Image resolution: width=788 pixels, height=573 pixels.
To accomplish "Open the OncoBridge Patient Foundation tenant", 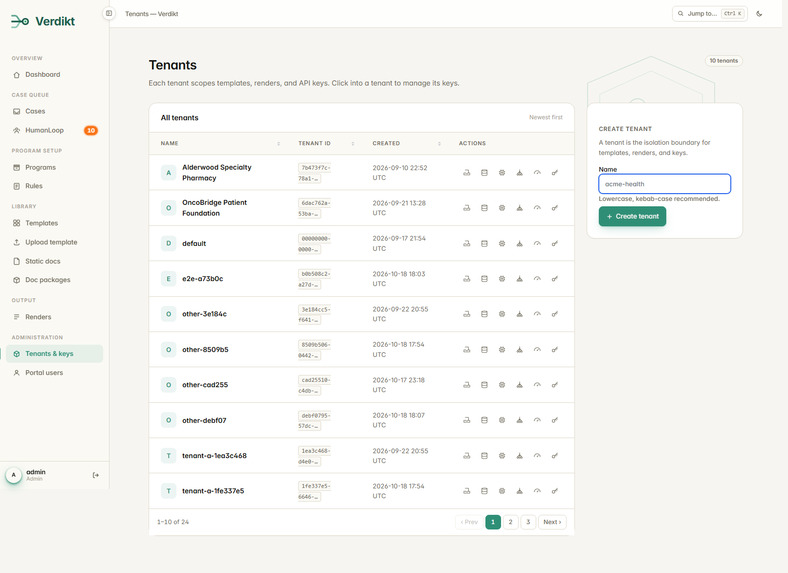I will (214, 208).
